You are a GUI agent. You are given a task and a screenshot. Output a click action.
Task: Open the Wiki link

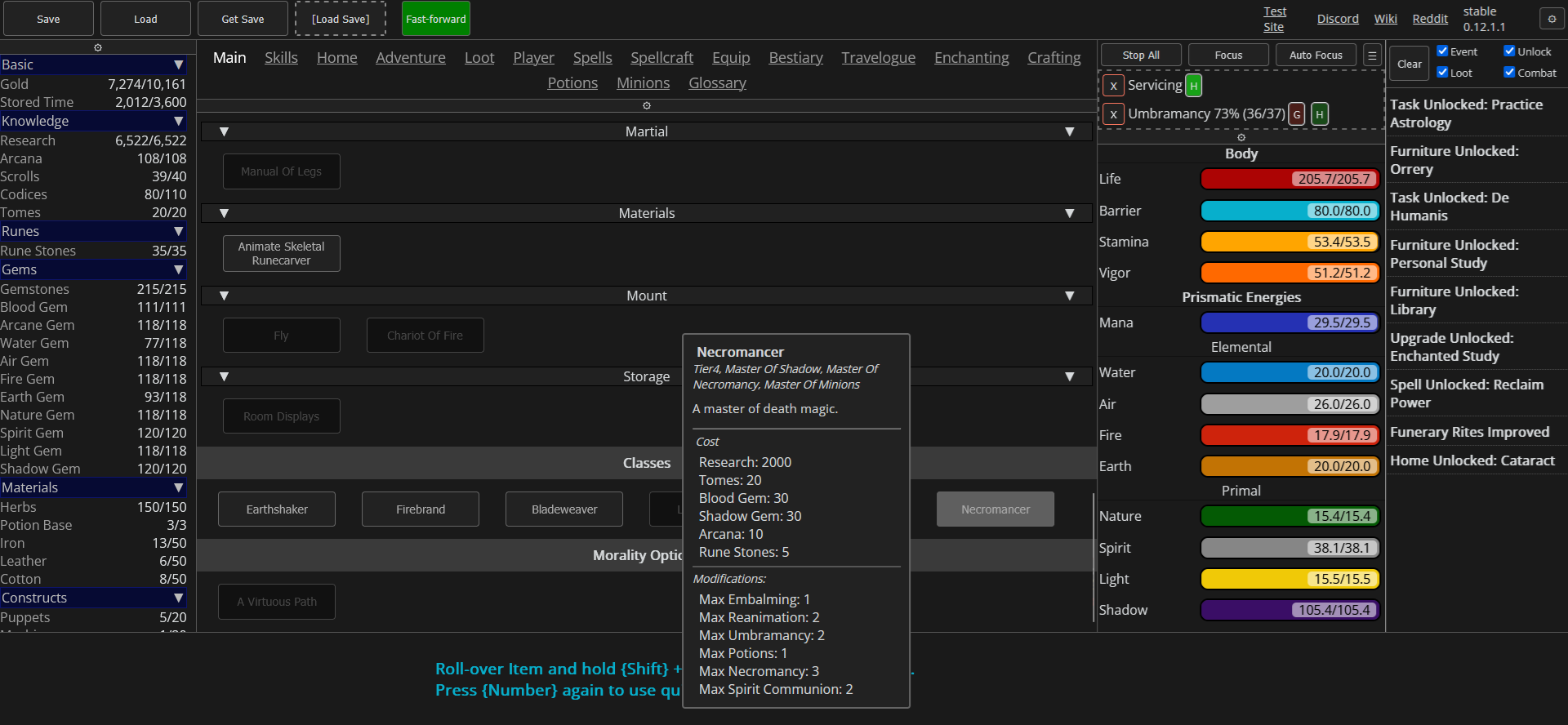(x=1385, y=19)
